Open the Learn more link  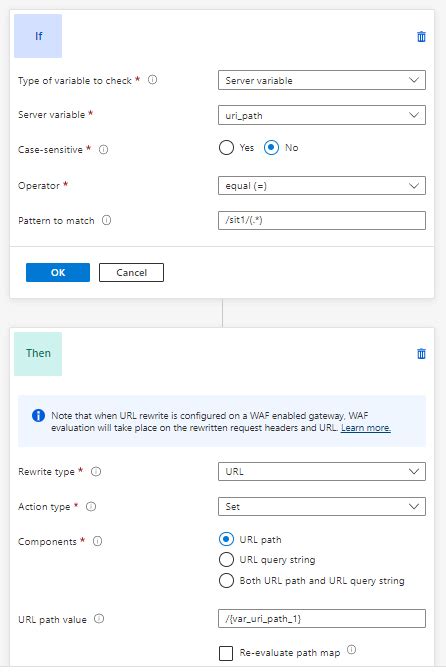(365, 428)
